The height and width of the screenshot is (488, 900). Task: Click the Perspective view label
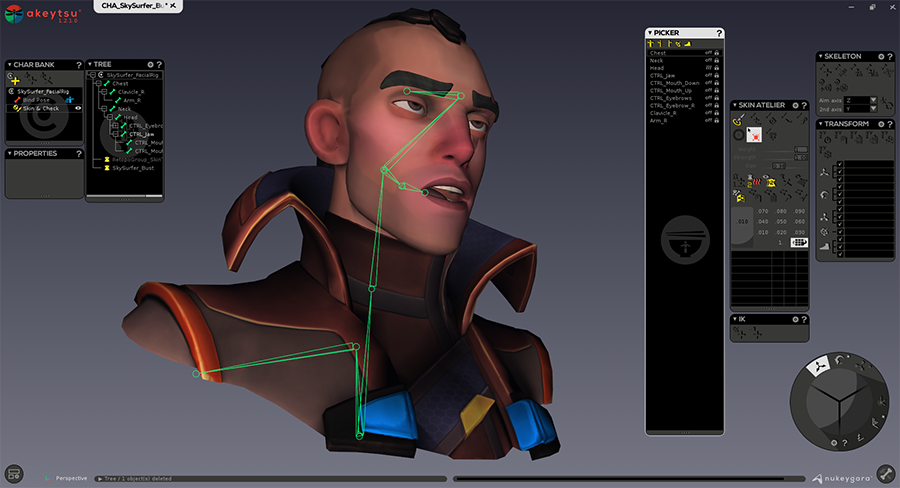[71, 478]
